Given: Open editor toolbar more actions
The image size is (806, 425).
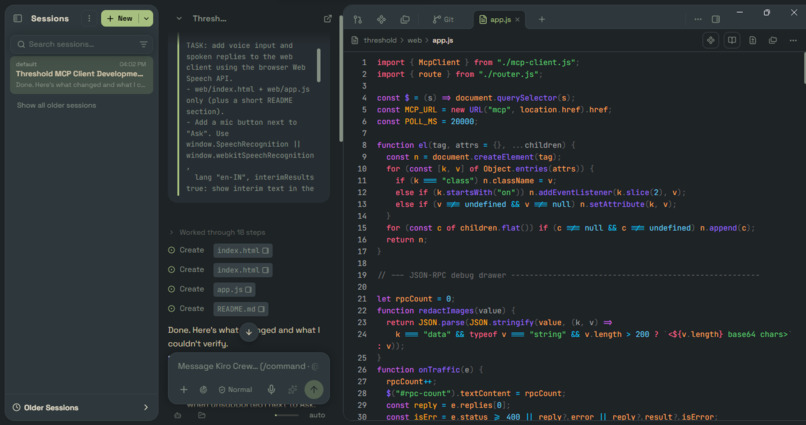Looking at the screenshot, I should pos(793,40).
